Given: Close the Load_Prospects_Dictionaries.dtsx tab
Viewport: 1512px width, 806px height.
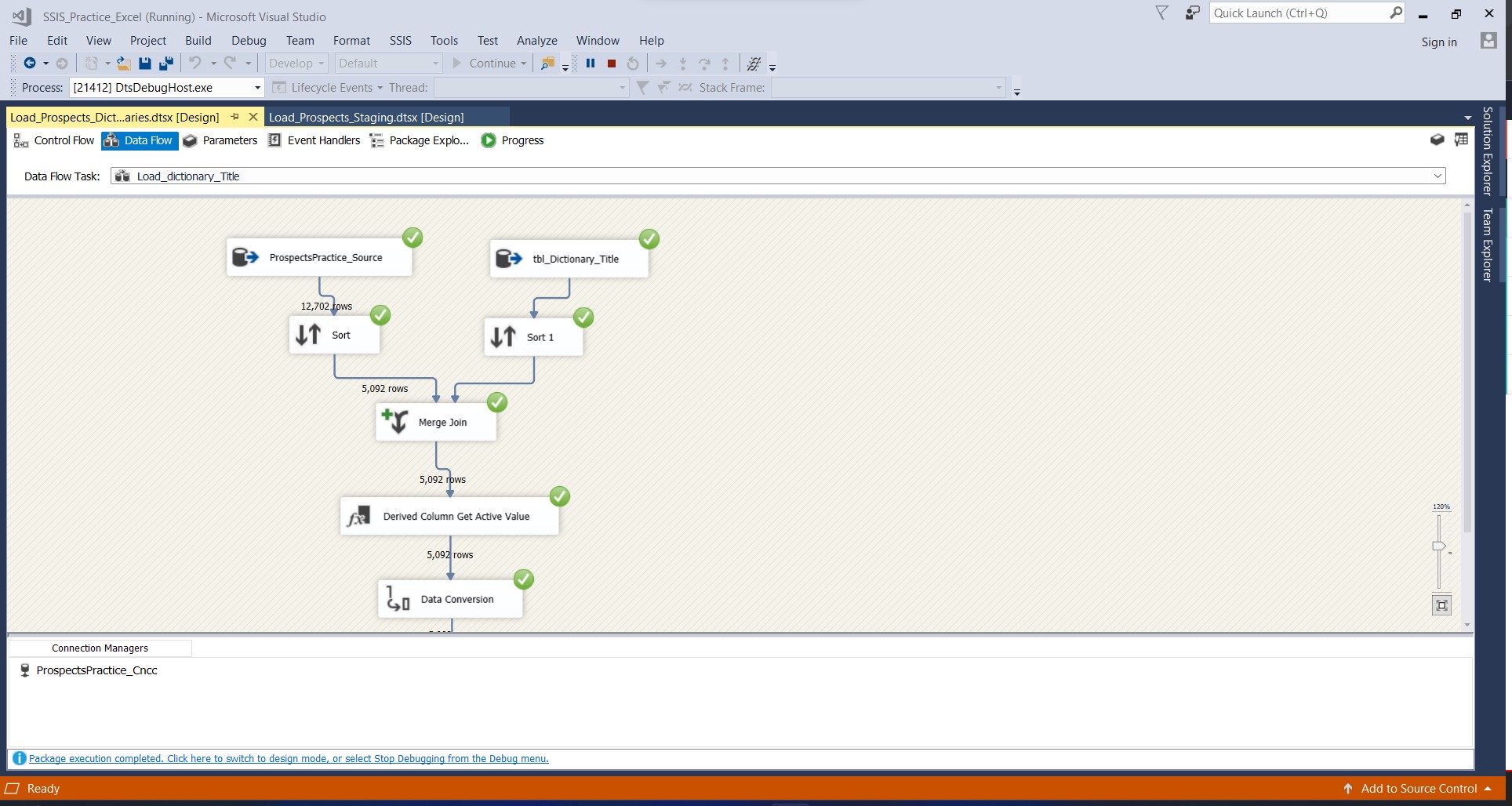Looking at the screenshot, I should pyautogui.click(x=253, y=117).
